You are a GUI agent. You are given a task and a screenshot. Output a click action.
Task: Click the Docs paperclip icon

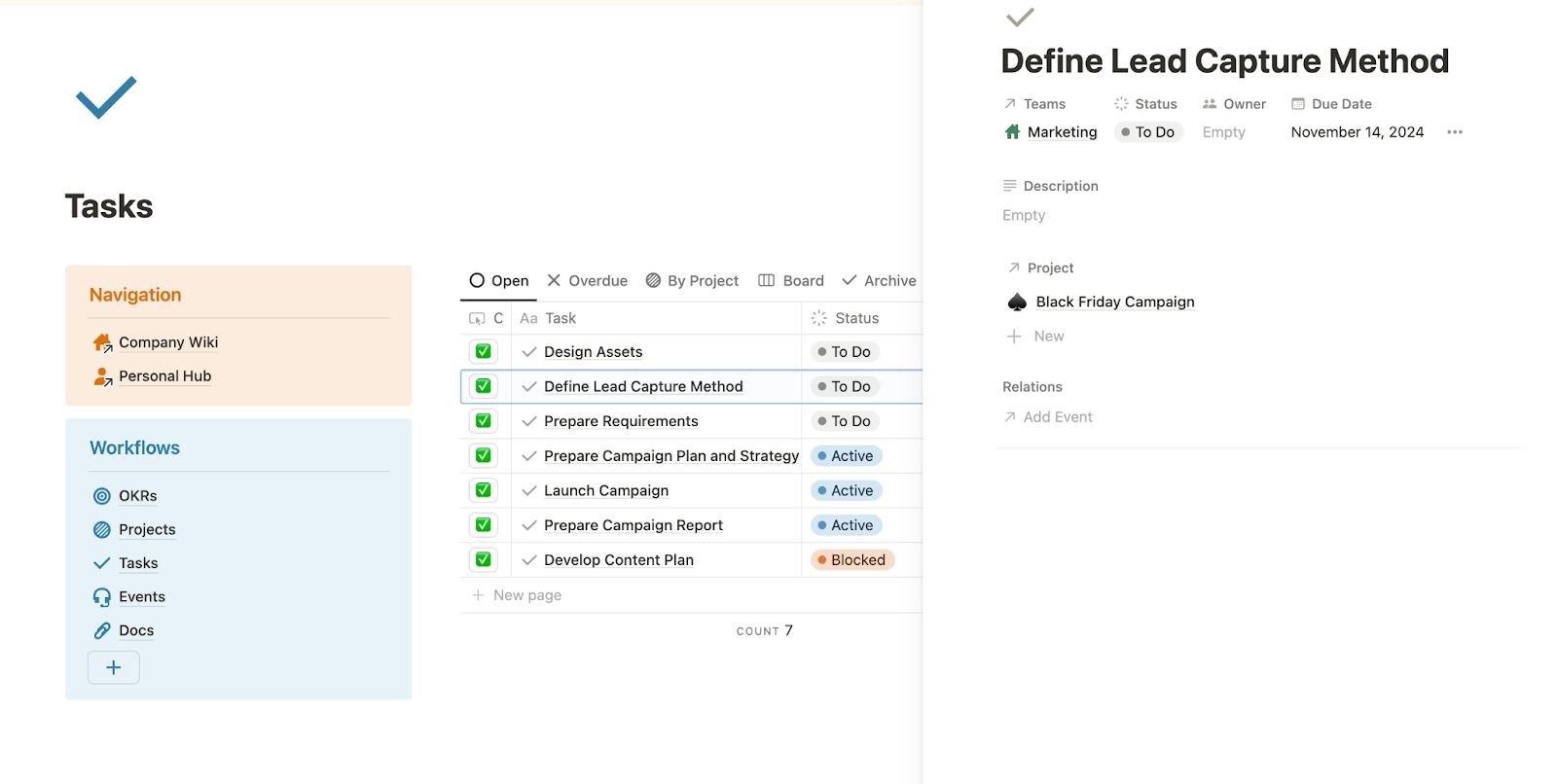point(102,631)
